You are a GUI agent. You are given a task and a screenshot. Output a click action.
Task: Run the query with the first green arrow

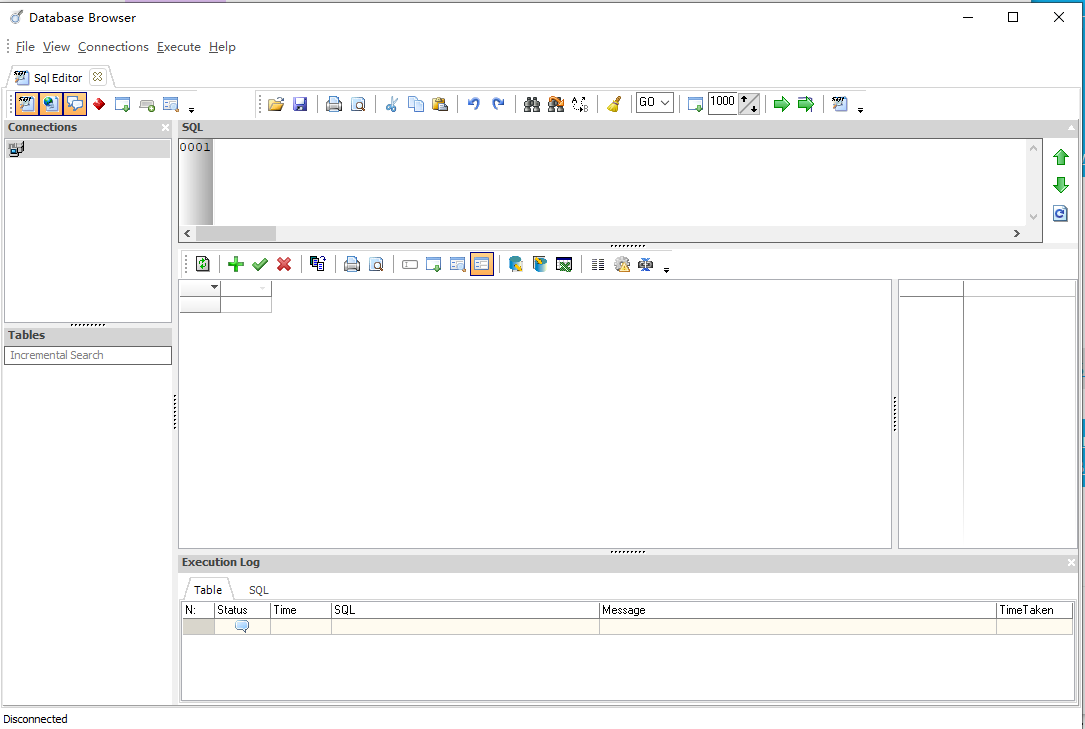pos(781,104)
